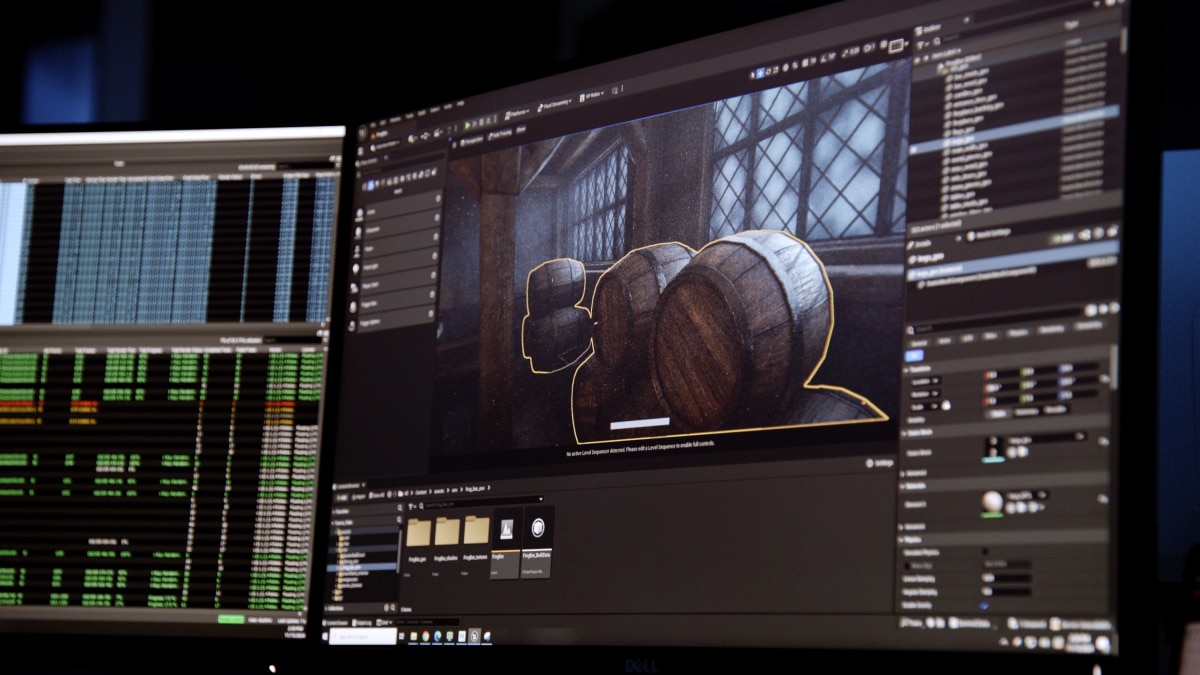This screenshot has width=1200, height=675.
Task: Open the Window menu
Action: tap(395, 120)
